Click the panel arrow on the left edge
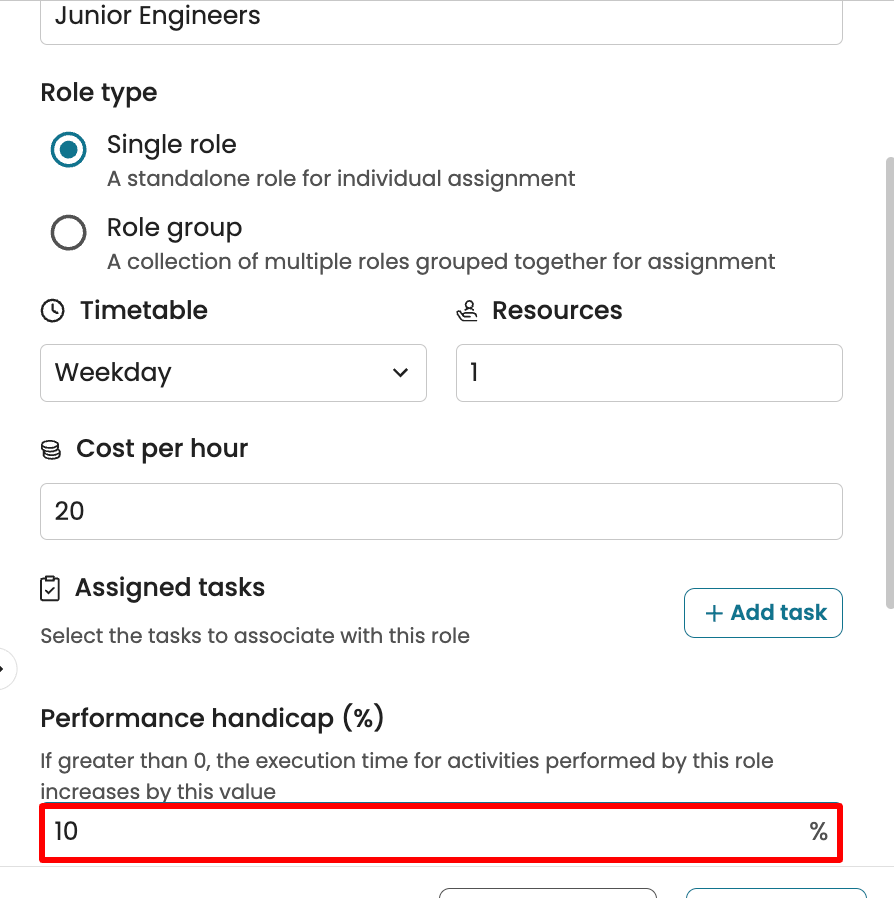The image size is (894, 898). (4, 668)
